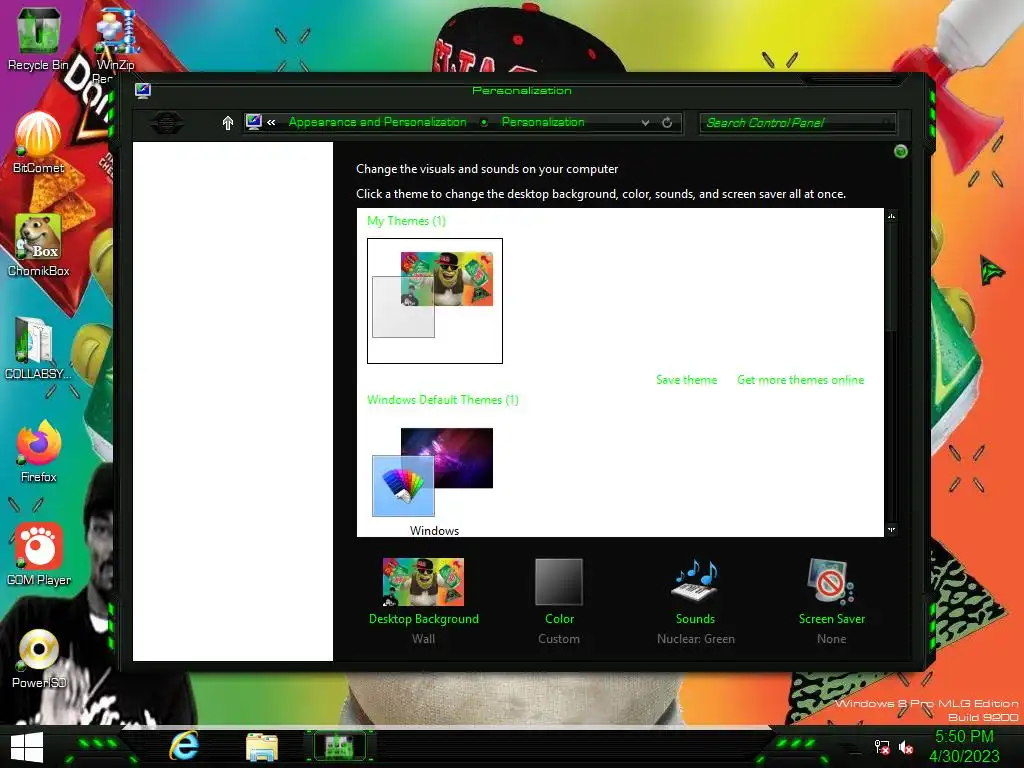Screen dimensions: 1024x768
Task: Click the Personalization window title icon
Action: tap(143, 90)
